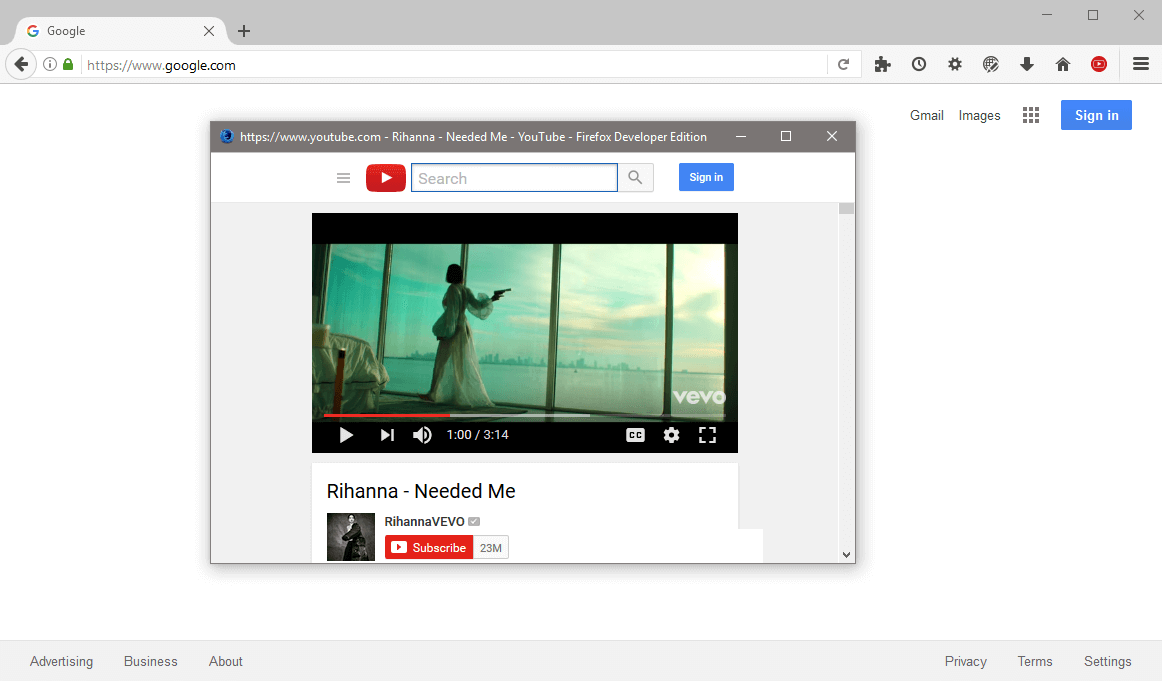
Task: Skip to next video
Action: coord(387,435)
